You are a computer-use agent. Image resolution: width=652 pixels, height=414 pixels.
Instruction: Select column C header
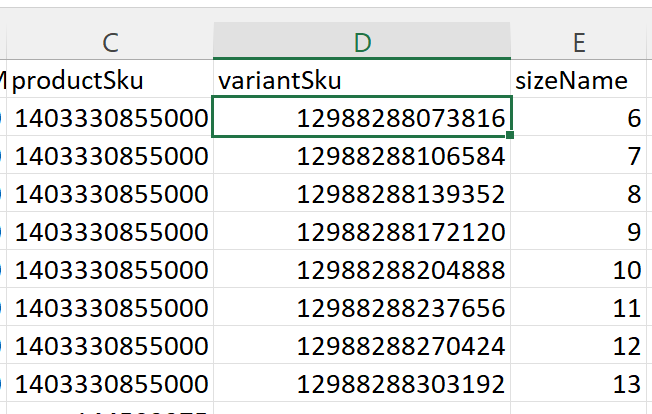click(x=110, y=41)
